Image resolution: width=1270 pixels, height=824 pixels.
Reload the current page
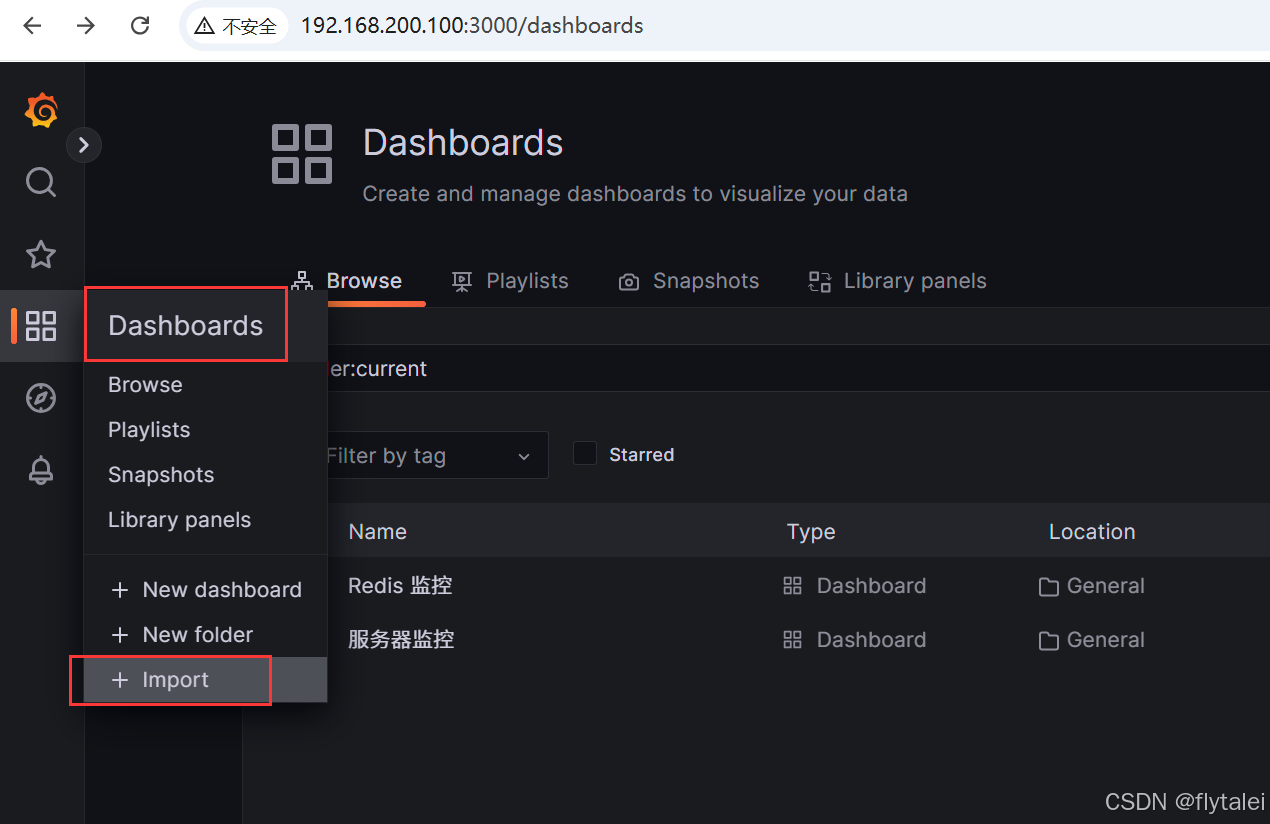click(x=140, y=26)
